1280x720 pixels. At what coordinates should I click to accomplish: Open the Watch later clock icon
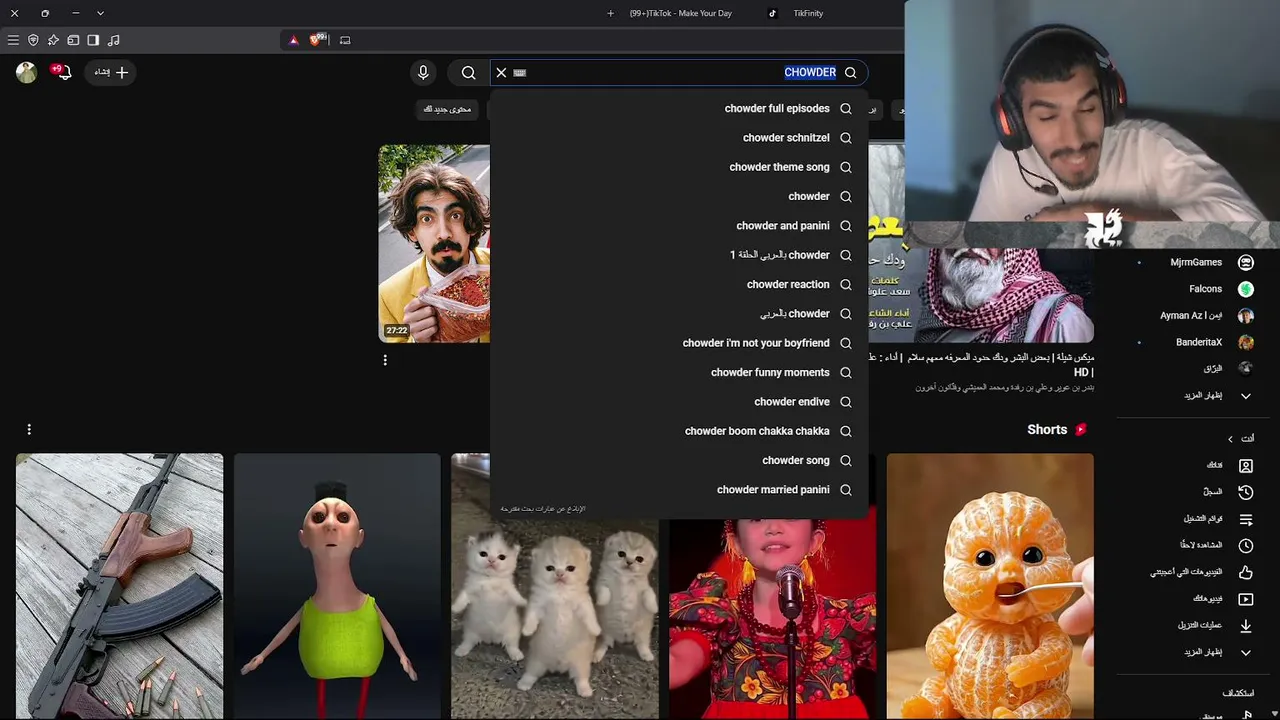[1246, 546]
